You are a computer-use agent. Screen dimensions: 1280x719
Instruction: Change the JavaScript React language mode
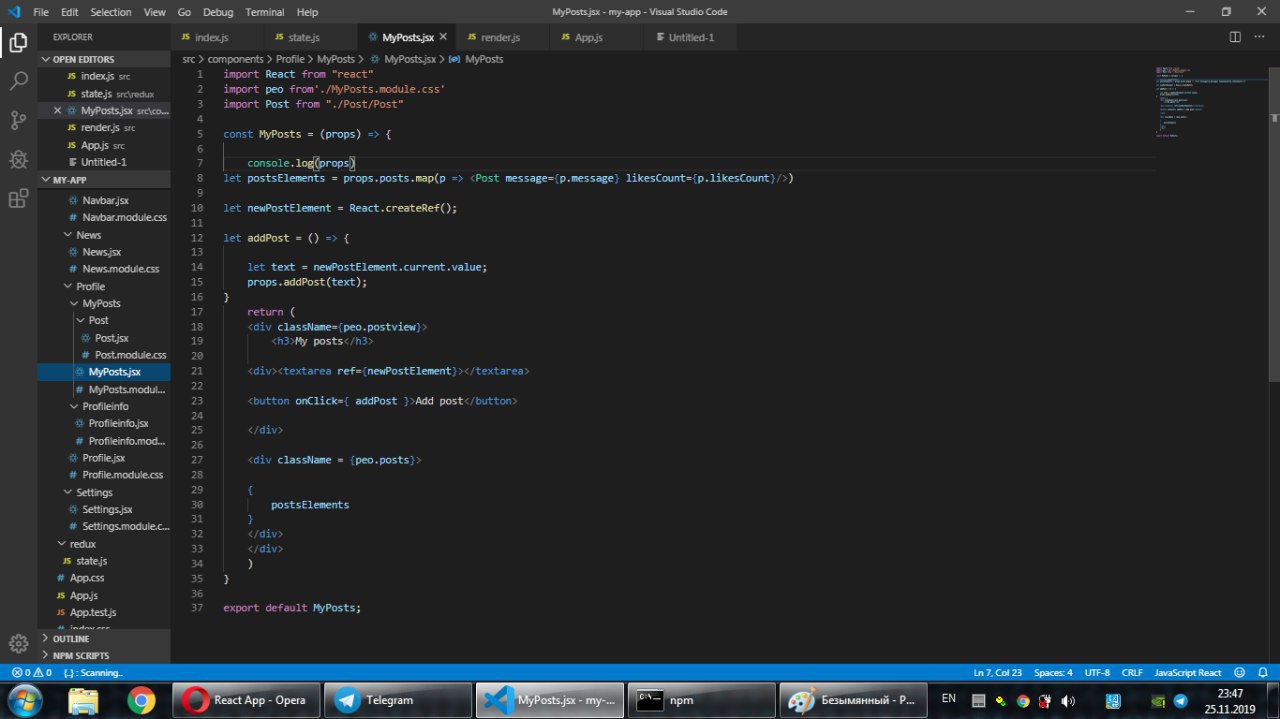coord(1188,673)
